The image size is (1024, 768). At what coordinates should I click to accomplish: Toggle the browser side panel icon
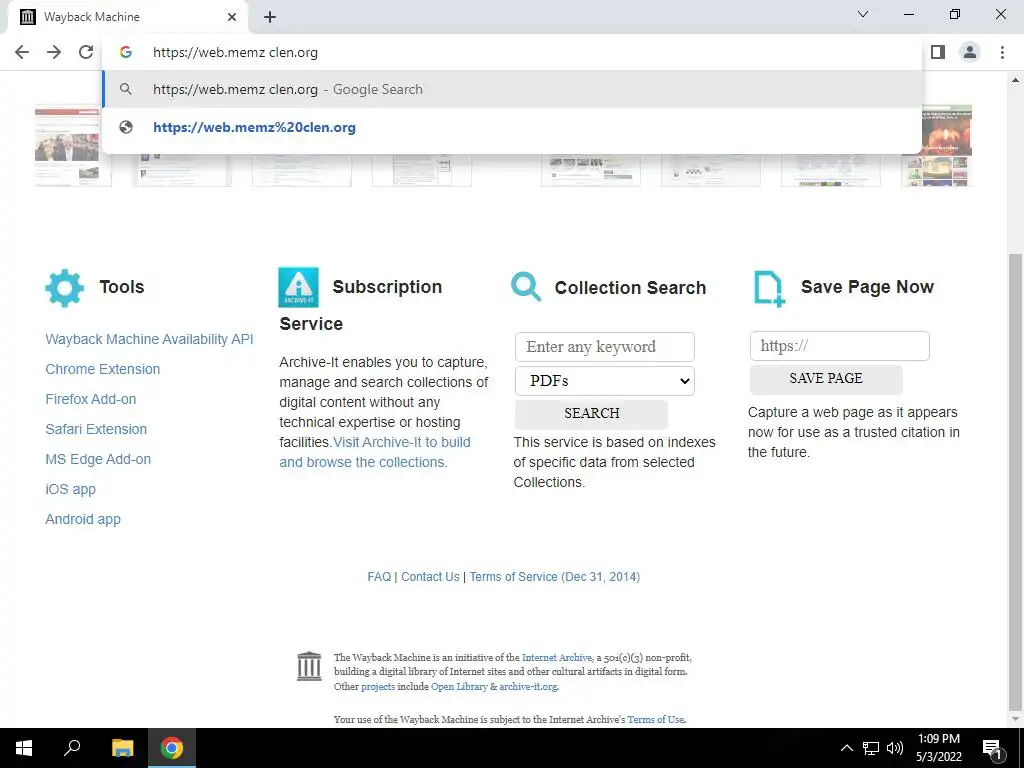pyautogui.click(x=938, y=52)
